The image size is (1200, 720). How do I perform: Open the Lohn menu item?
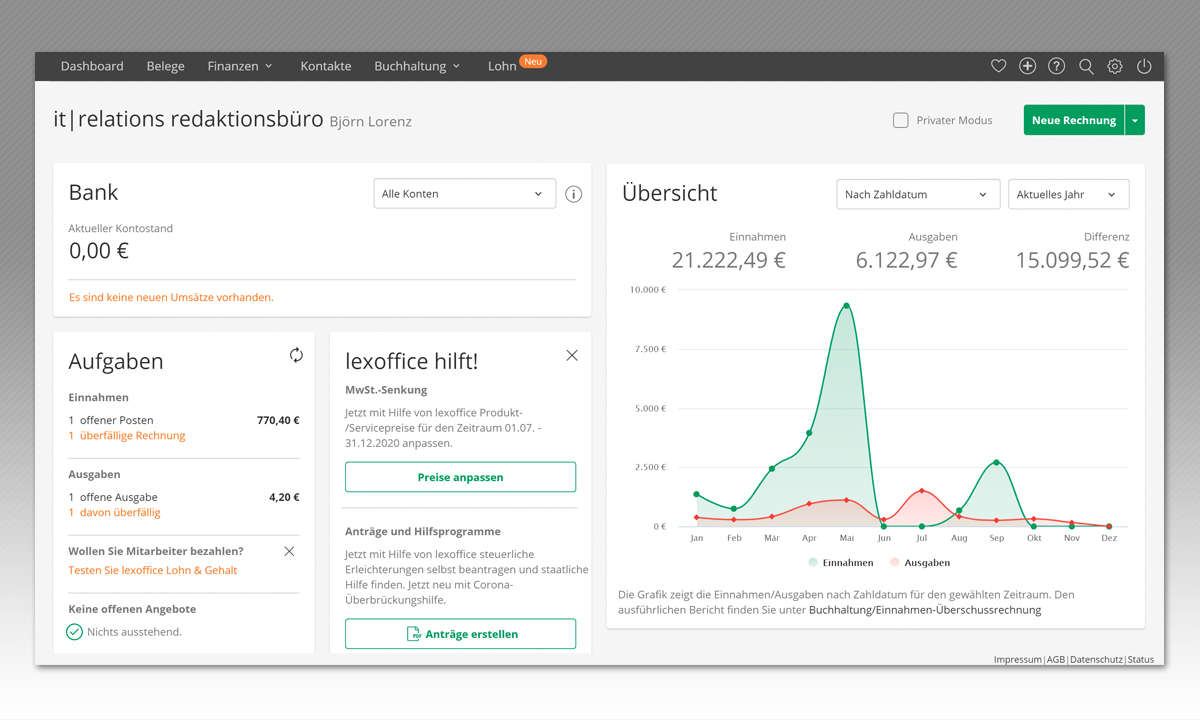pos(502,66)
